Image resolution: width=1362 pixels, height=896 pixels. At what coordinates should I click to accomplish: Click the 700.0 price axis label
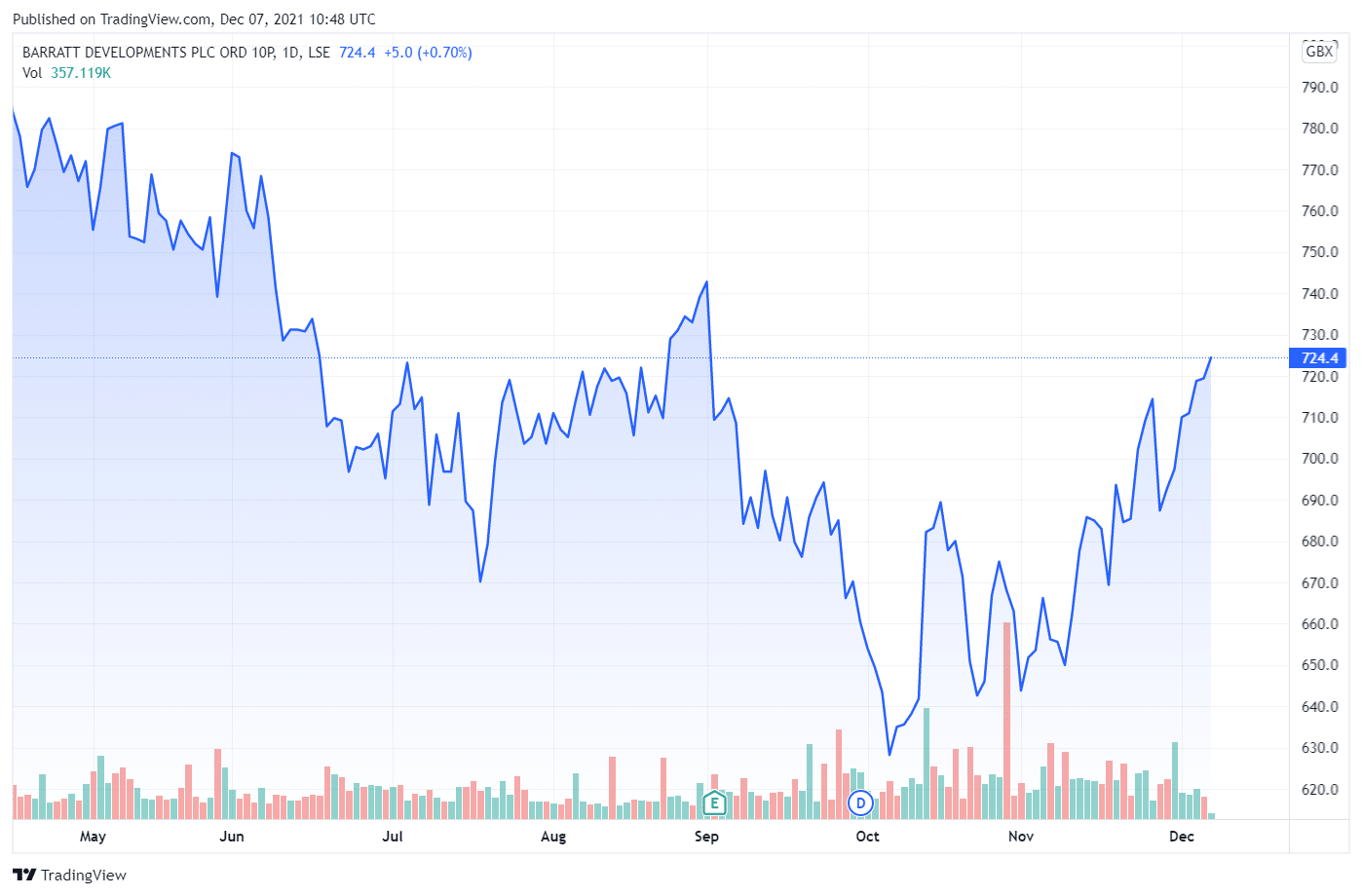click(1320, 459)
